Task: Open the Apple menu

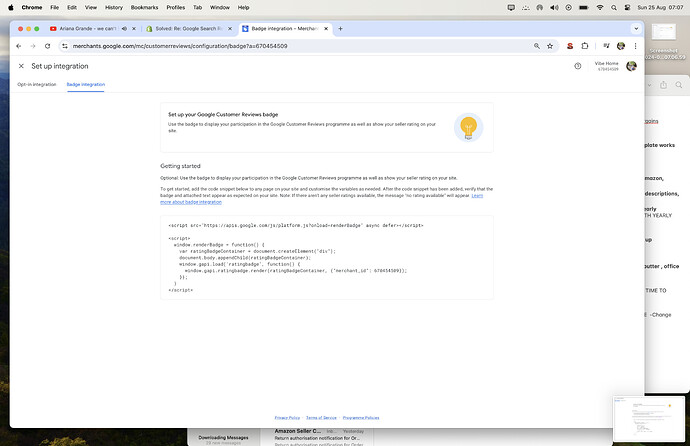Action: pyautogui.click(x=11, y=7)
